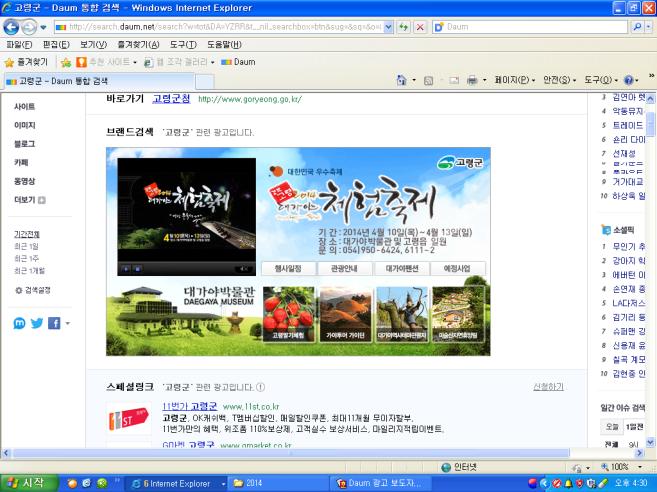Click the 가야투어 가이던 thumbnail
657x492 pixels.
pos(345,314)
